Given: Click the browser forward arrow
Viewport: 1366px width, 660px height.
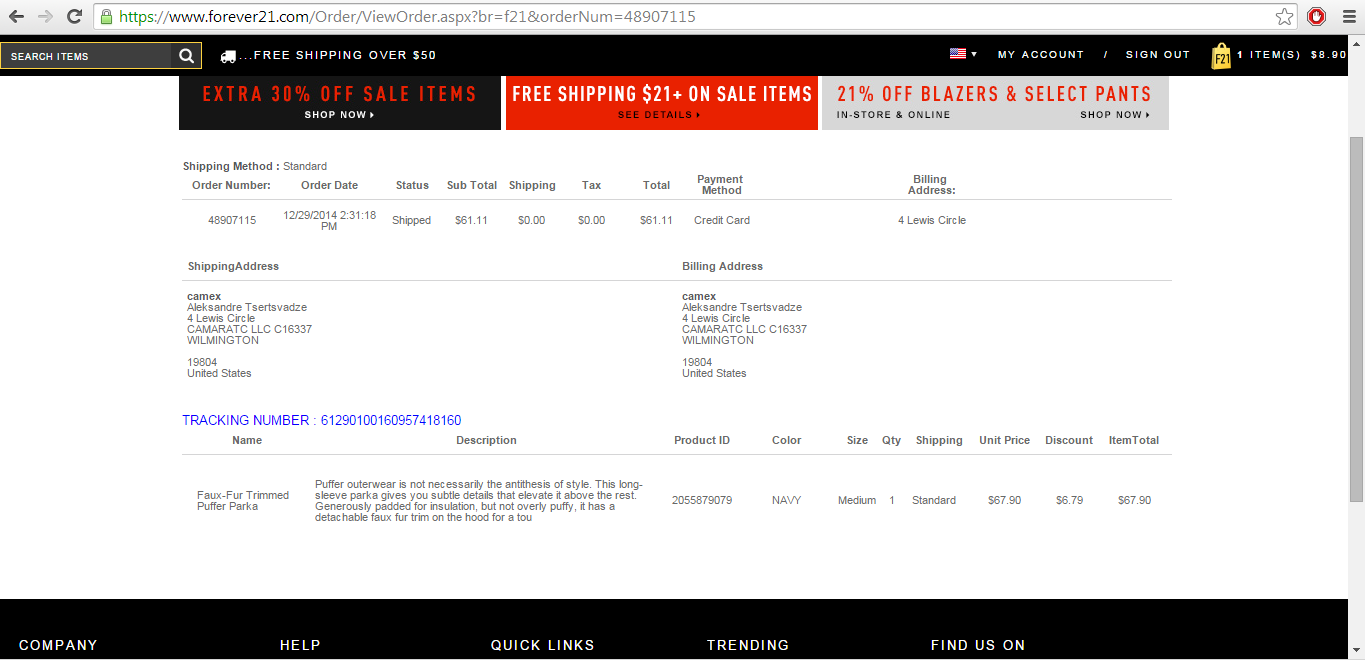Looking at the screenshot, I should click(45, 17).
